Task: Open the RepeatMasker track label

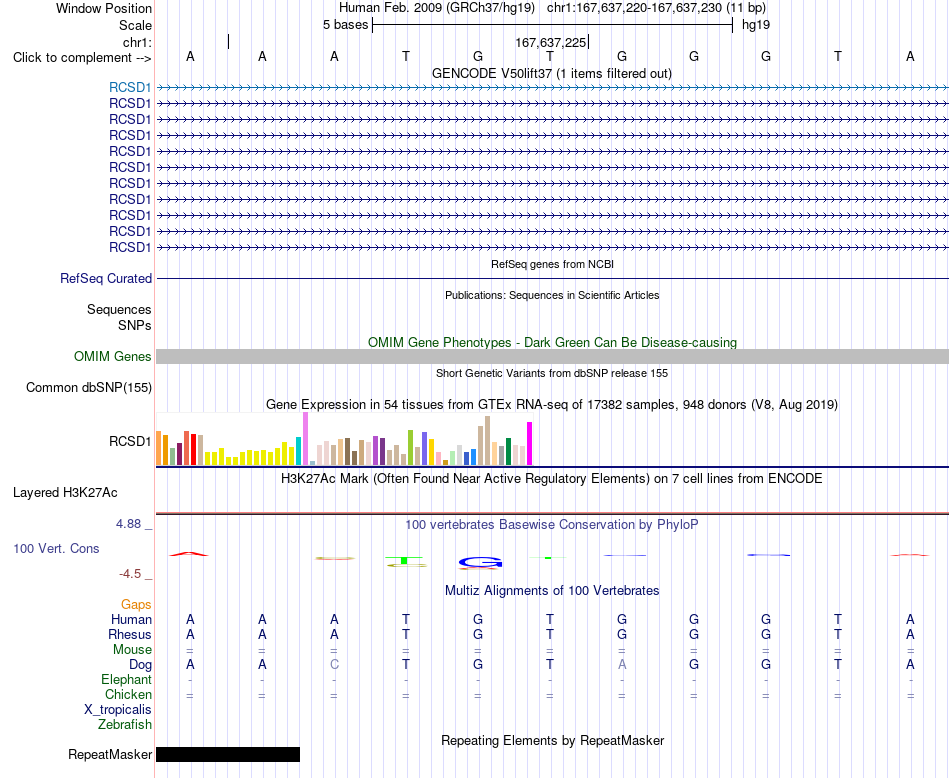Action: [x=110, y=754]
